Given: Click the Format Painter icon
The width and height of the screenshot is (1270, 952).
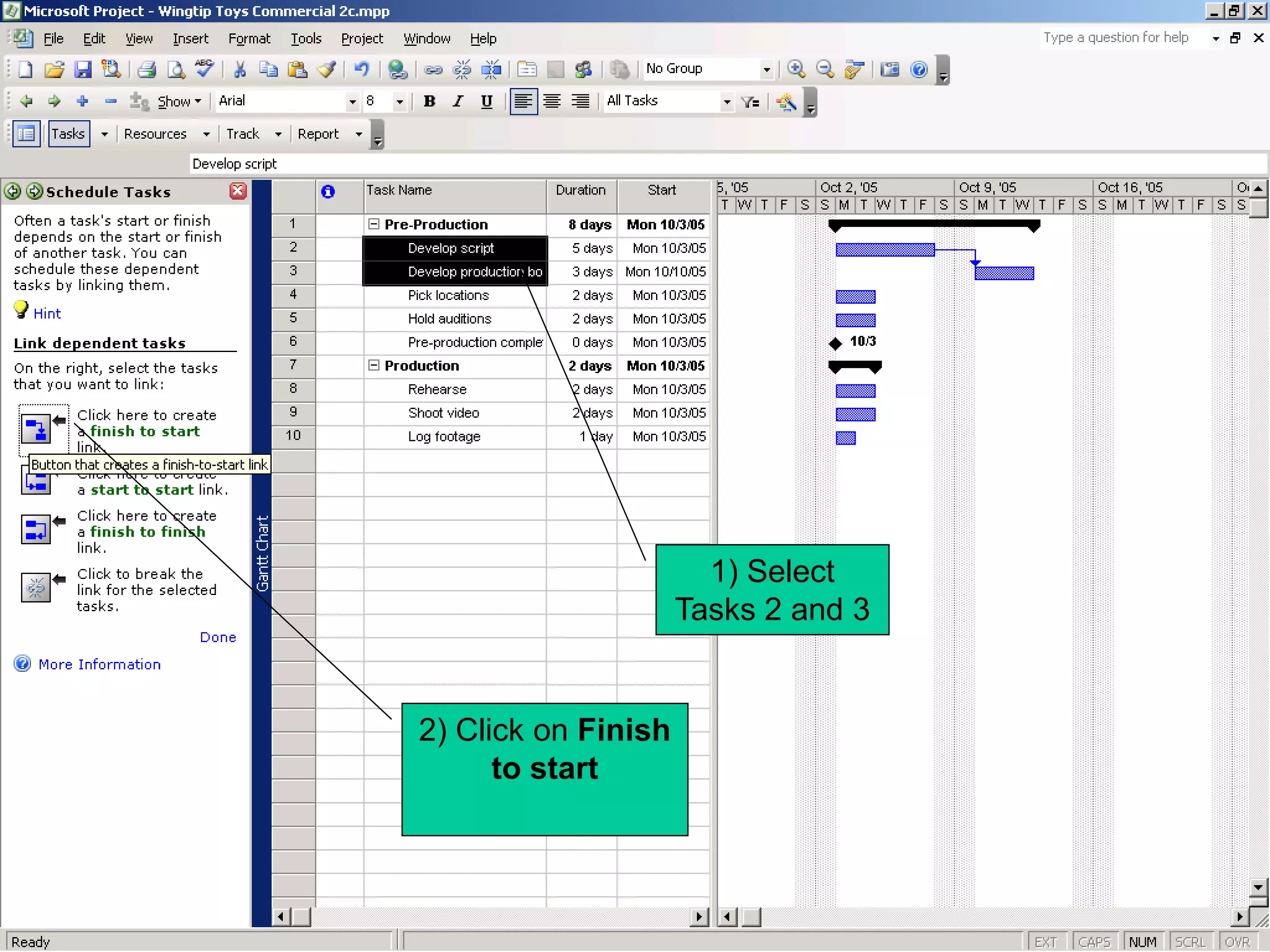Looking at the screenshot, I should pyautogui.click(x=327, y=69).
